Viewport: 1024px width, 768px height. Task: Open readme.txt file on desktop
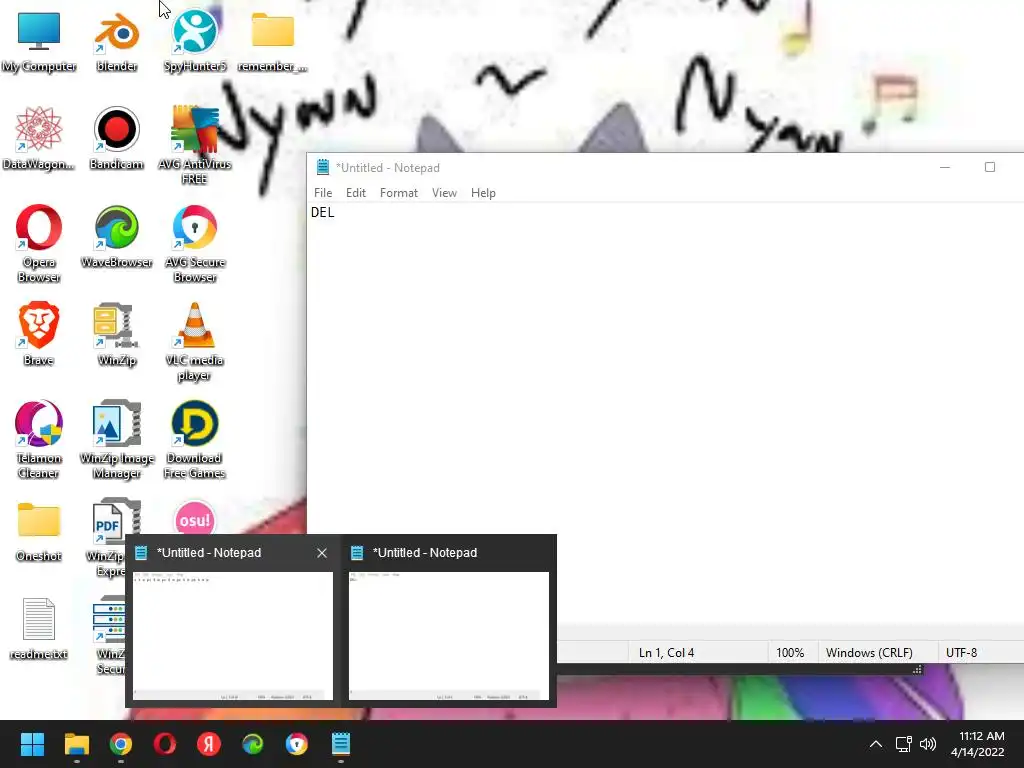[39, 628]
